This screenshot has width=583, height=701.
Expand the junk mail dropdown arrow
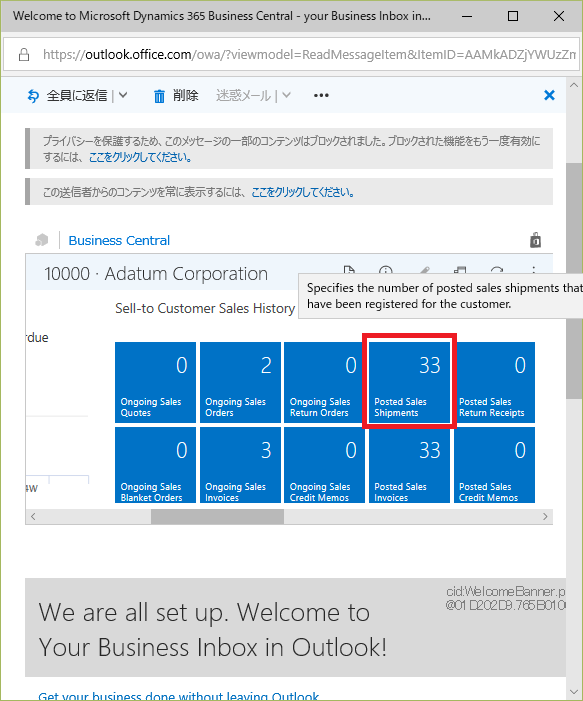click(x=287, y=95)
